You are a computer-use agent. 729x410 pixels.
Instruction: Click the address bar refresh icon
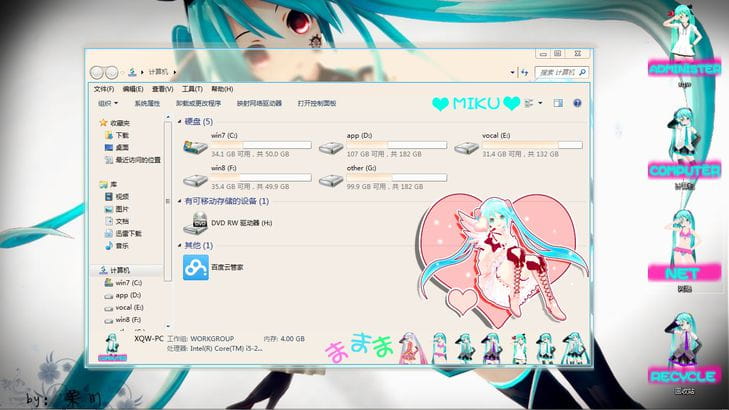coord(524,73)
